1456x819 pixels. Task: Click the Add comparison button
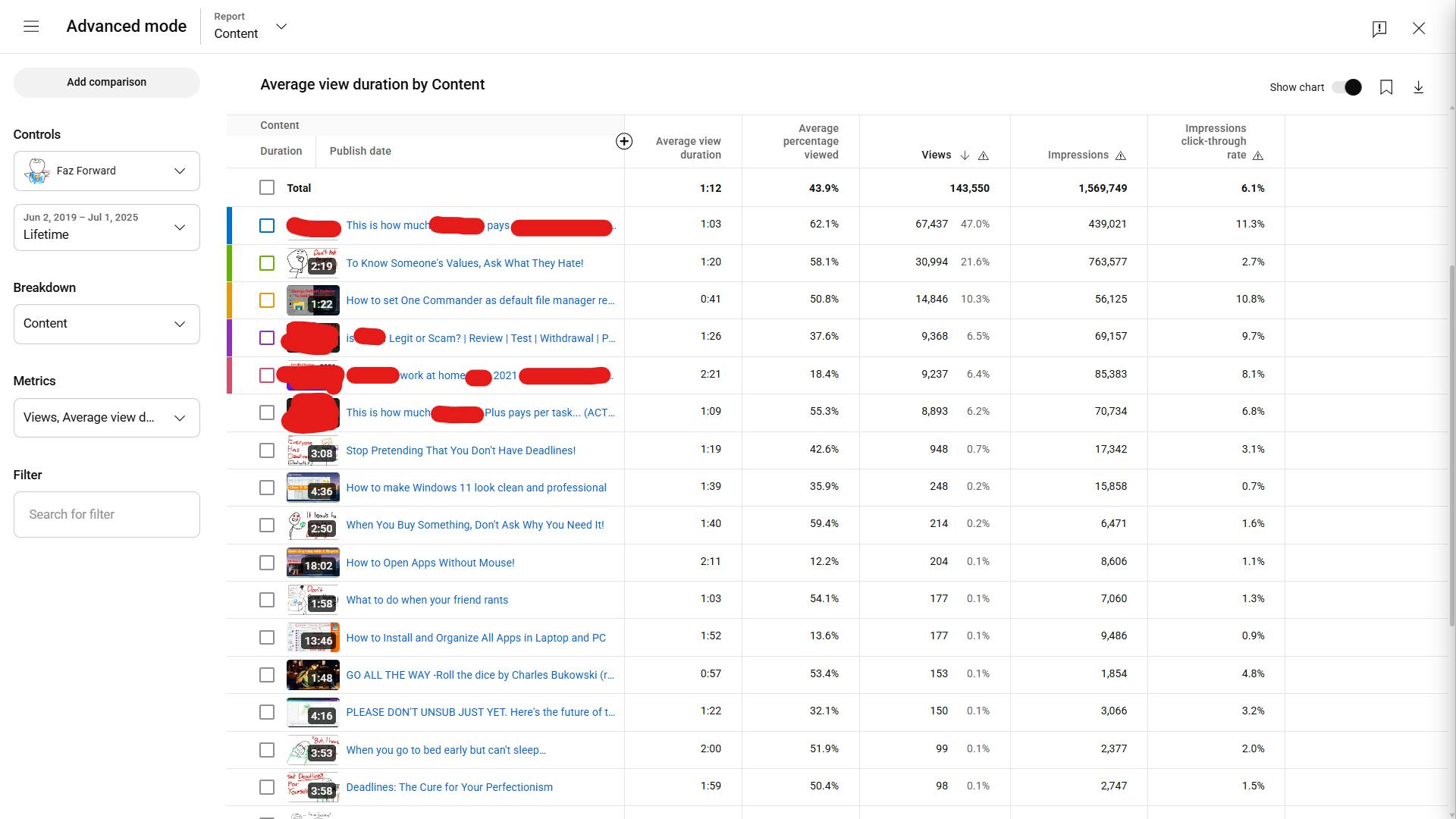click(x=106, y=82)
